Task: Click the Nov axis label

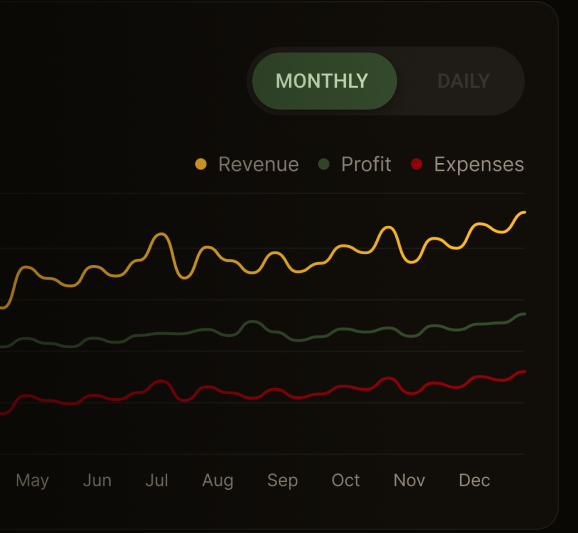Action: pos(409,480)
